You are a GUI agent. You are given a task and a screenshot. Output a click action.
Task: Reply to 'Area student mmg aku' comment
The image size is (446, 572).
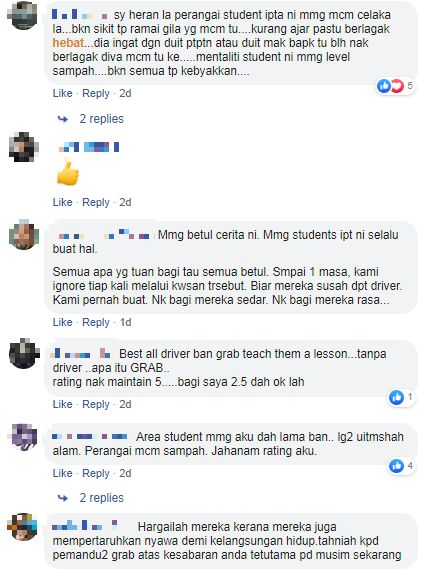pyautogui.click(x=96, y=474)
